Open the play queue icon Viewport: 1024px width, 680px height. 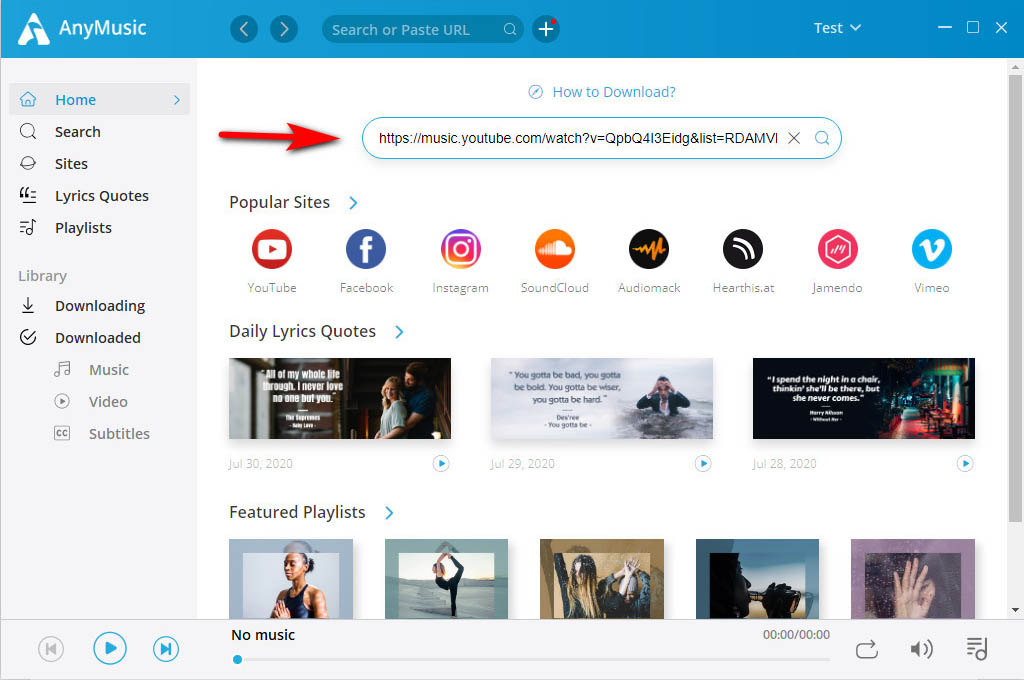click(976, 649)
